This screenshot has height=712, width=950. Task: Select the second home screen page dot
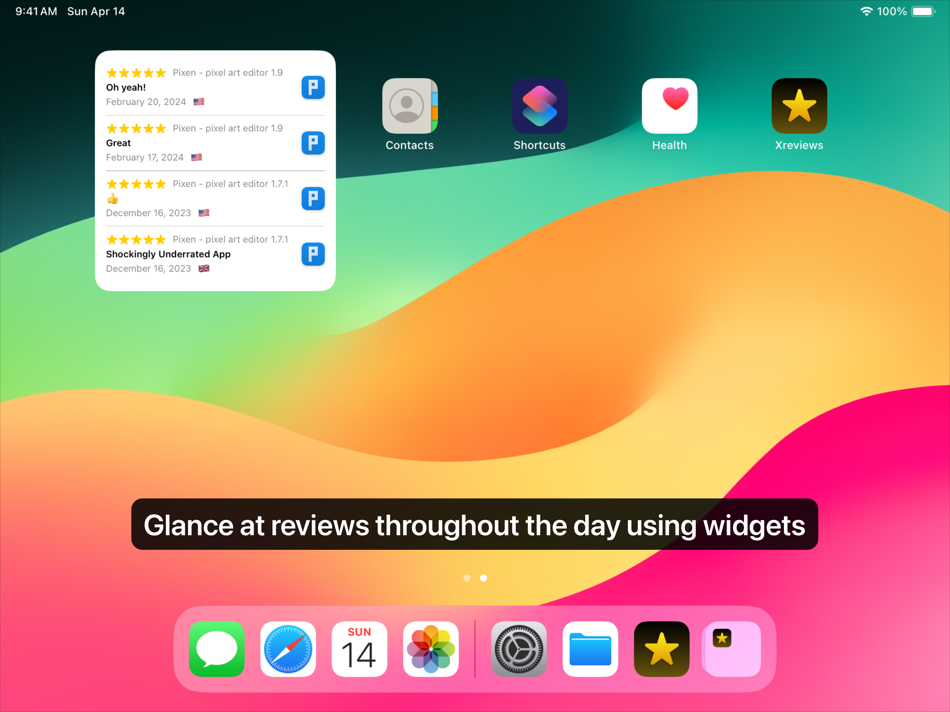[x=483, y=578]
